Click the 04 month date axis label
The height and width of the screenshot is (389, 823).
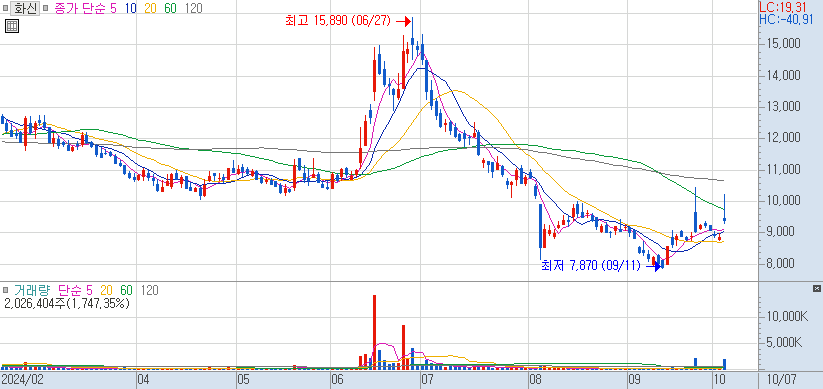[144, 379]
